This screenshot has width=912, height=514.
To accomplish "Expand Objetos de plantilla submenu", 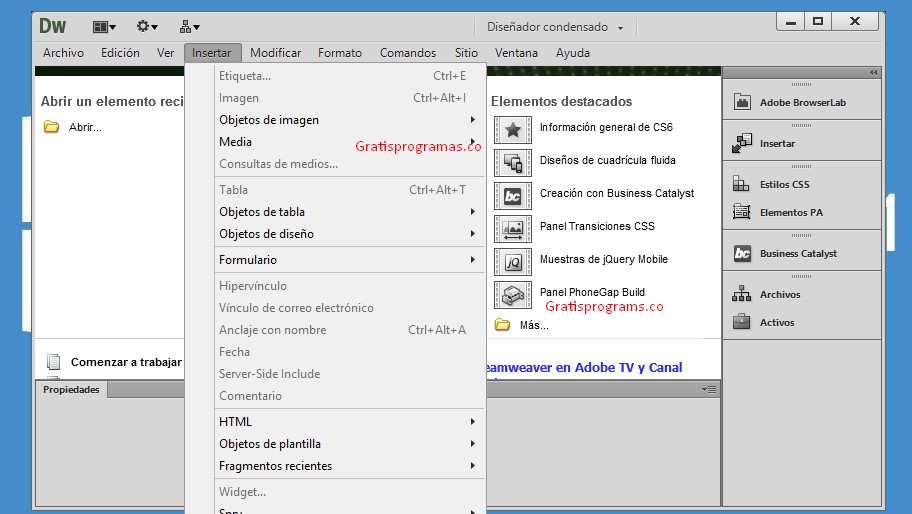I will click(x=347, y=444).
